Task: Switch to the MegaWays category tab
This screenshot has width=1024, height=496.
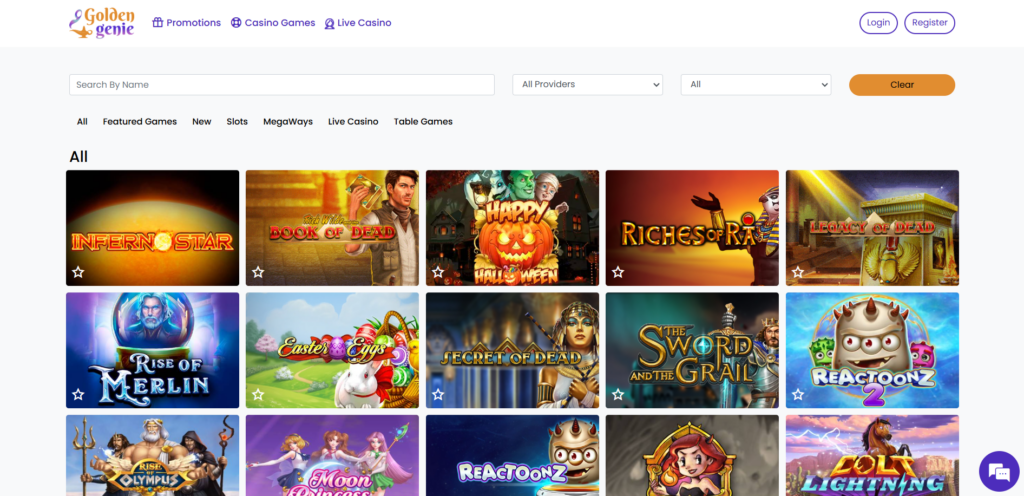Action: click(x=287, y=122)
